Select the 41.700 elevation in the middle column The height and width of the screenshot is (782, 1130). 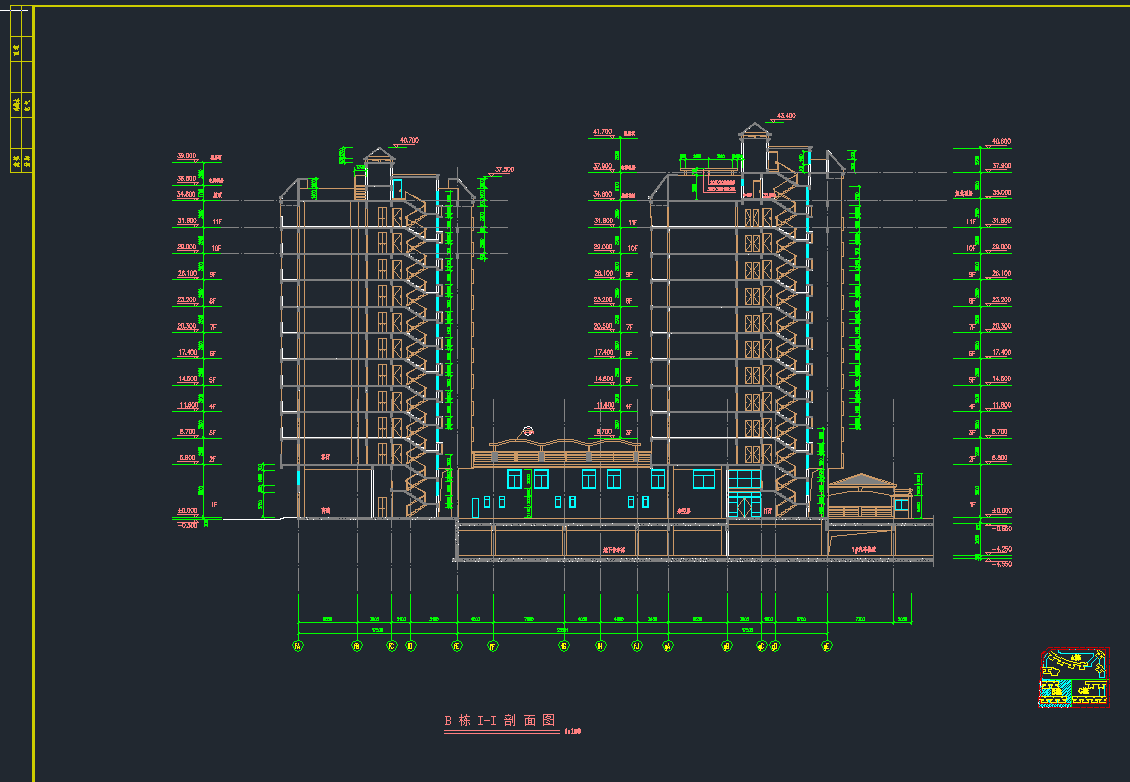(602, 131)
